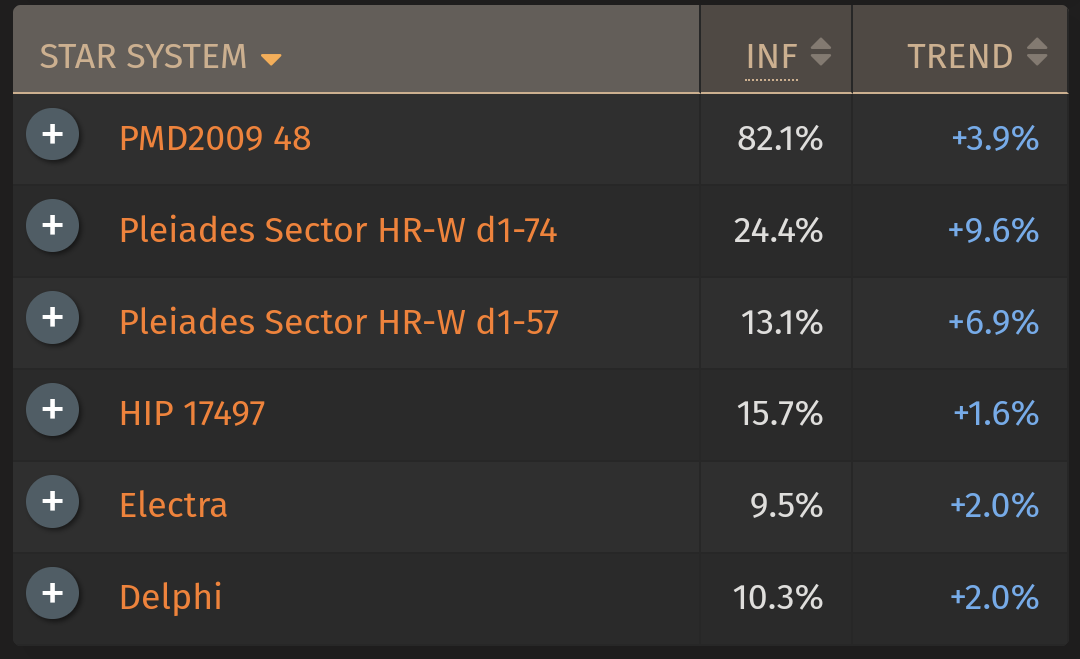Viewport: 1080px width, 659px height.
Task: Open the Pleiades Sector HR-W d1-57 link
Action: point(339,322)
